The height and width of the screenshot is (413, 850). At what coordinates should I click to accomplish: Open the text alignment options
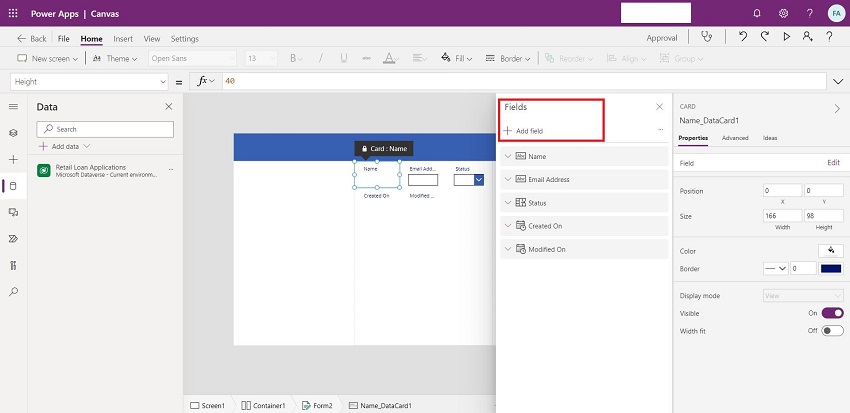click(x=420, y=59)
